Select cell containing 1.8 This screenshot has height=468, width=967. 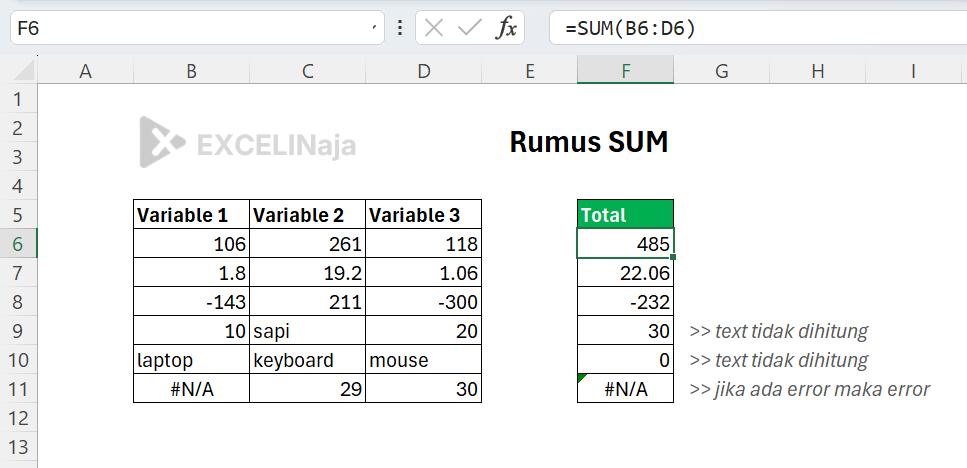point(192,273)
